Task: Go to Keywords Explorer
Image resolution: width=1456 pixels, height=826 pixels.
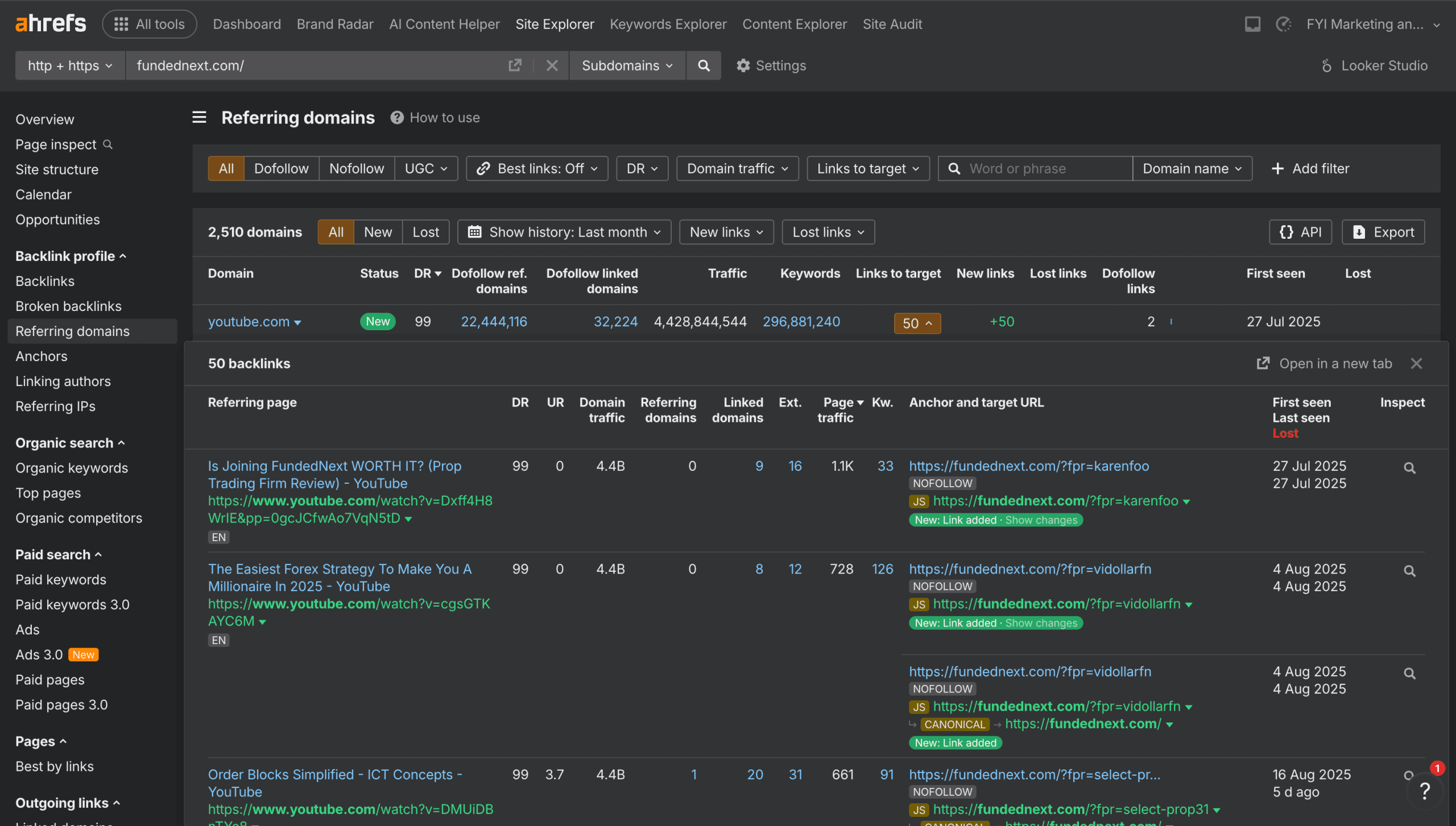Action: pyautogui.click(x=668, y=24)
